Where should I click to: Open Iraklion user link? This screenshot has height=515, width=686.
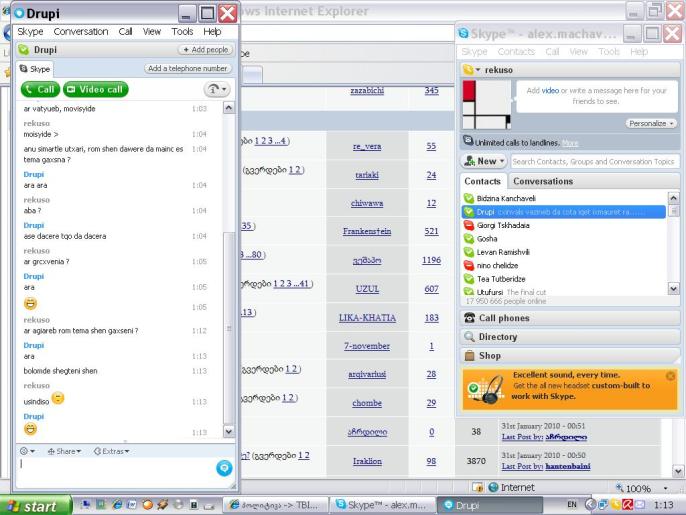pos(367,461)
